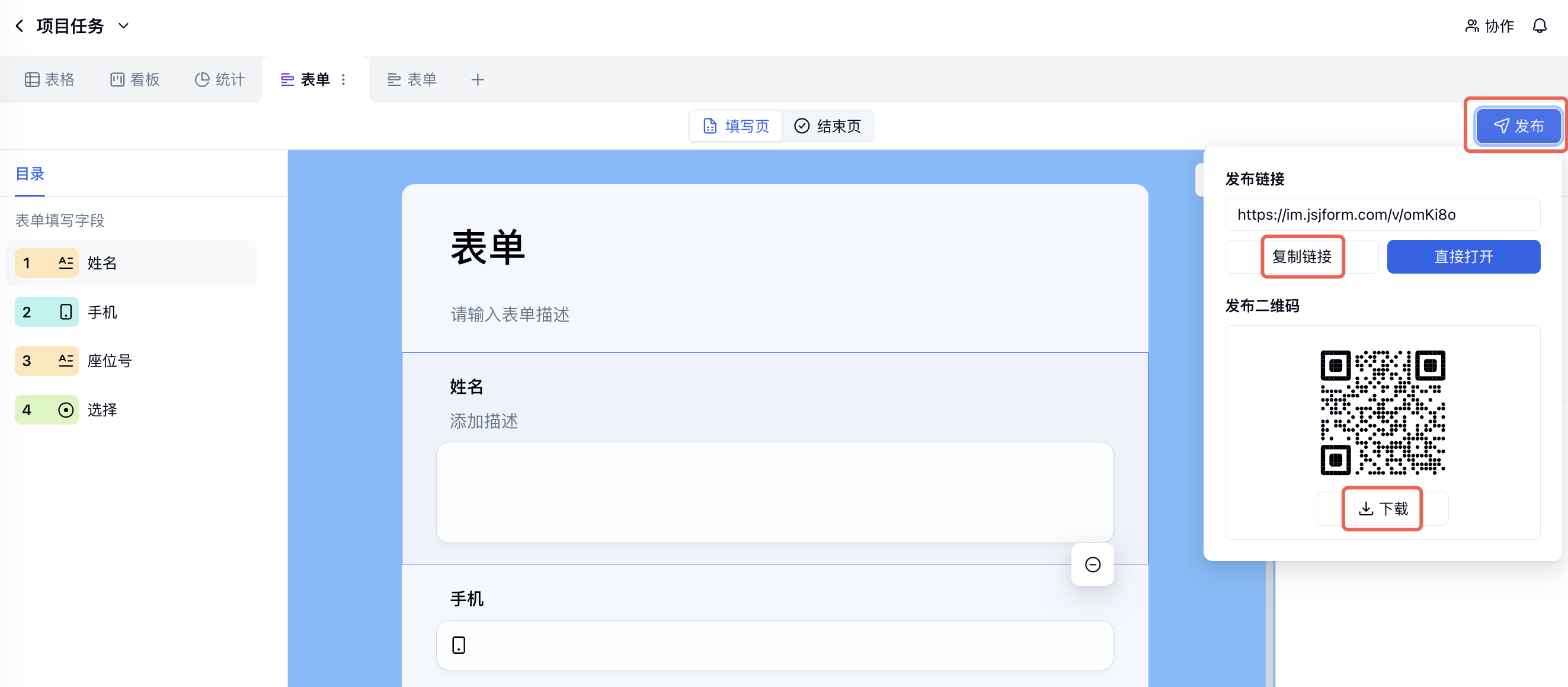1568x687 pixels.
Task: Select field 4 选择 in directory
Action: click(x=132, y=410)
